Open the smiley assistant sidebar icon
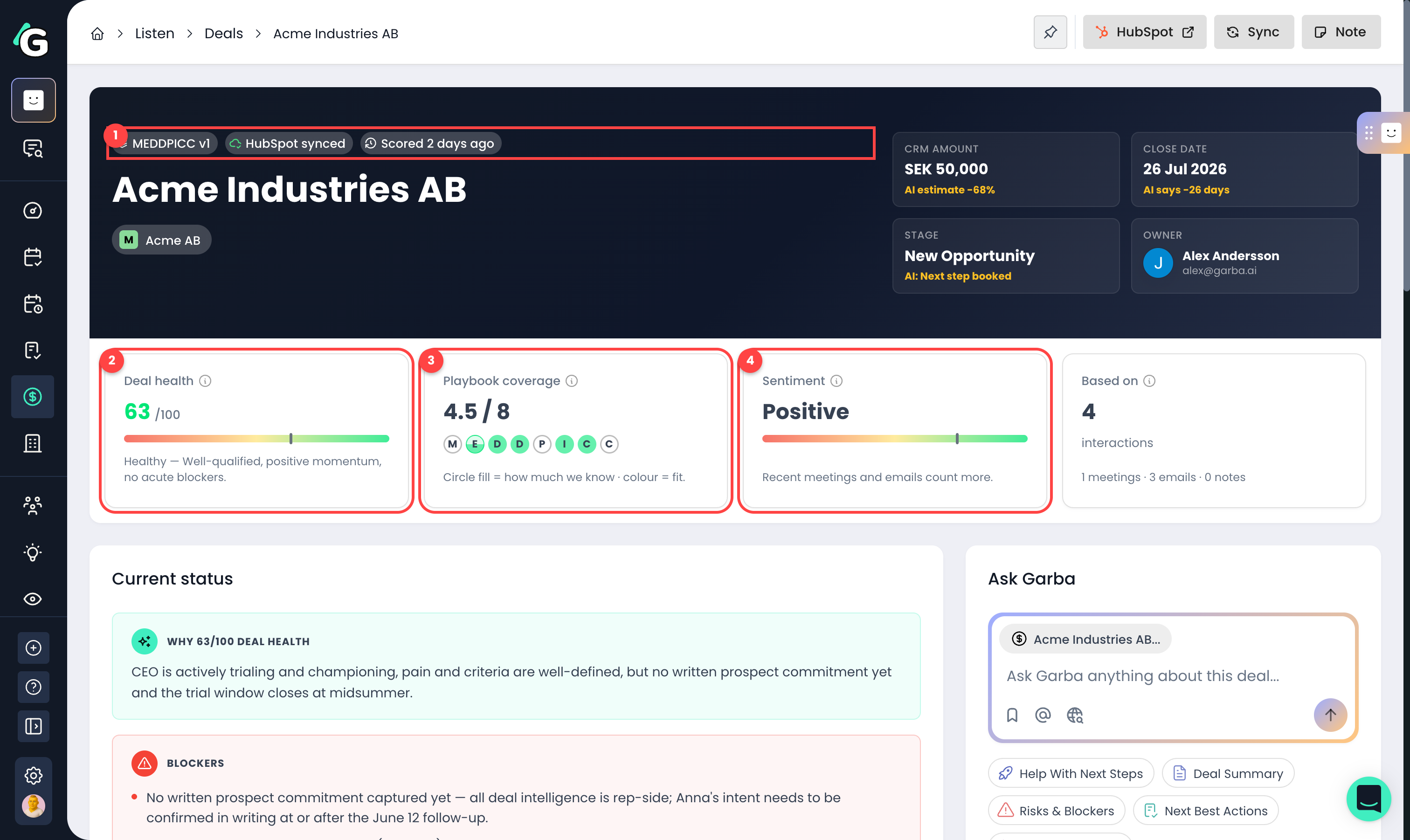 [x=34, y=100]
